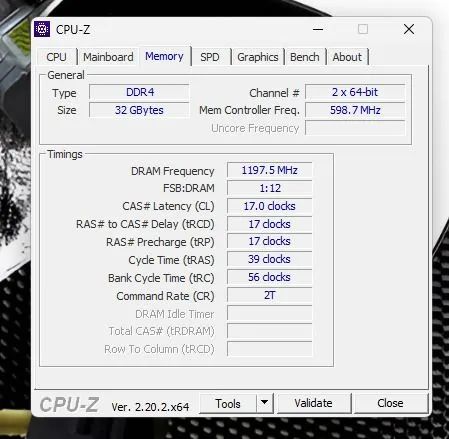This screenshot has width=449, height=439.
Task: Close CPU-Z with the X icon
Action: click(x=409, y=29)
